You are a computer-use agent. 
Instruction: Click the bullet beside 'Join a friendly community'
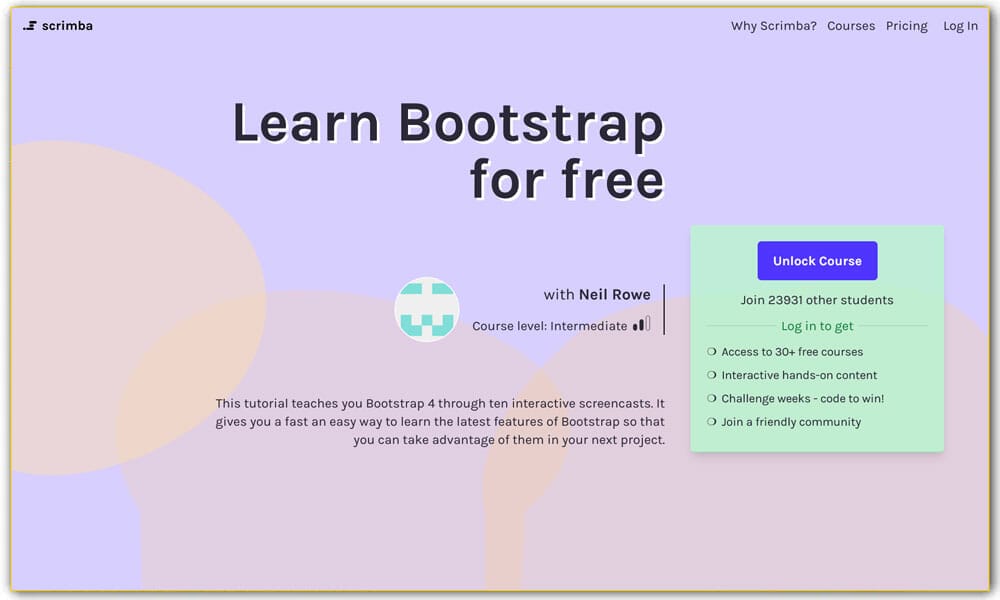click(710, 422)
